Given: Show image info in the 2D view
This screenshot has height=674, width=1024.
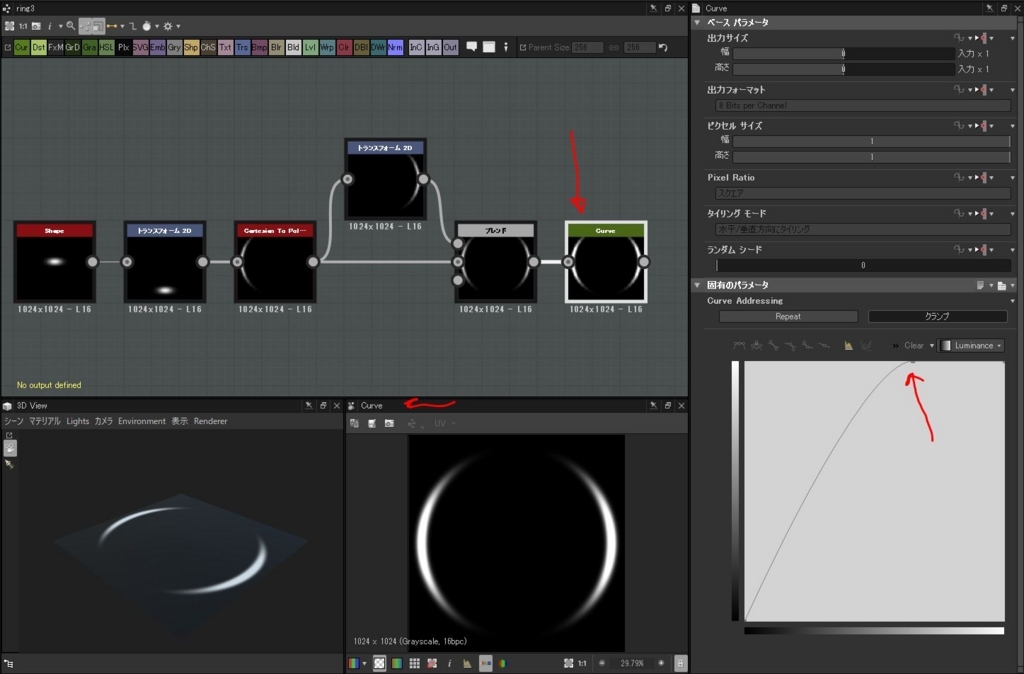Looking at the screenshot, I should click(x=449, y=663).
